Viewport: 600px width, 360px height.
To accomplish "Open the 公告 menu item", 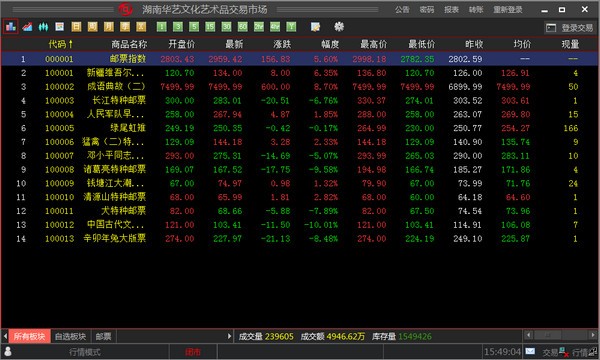I will pos(402,10).
